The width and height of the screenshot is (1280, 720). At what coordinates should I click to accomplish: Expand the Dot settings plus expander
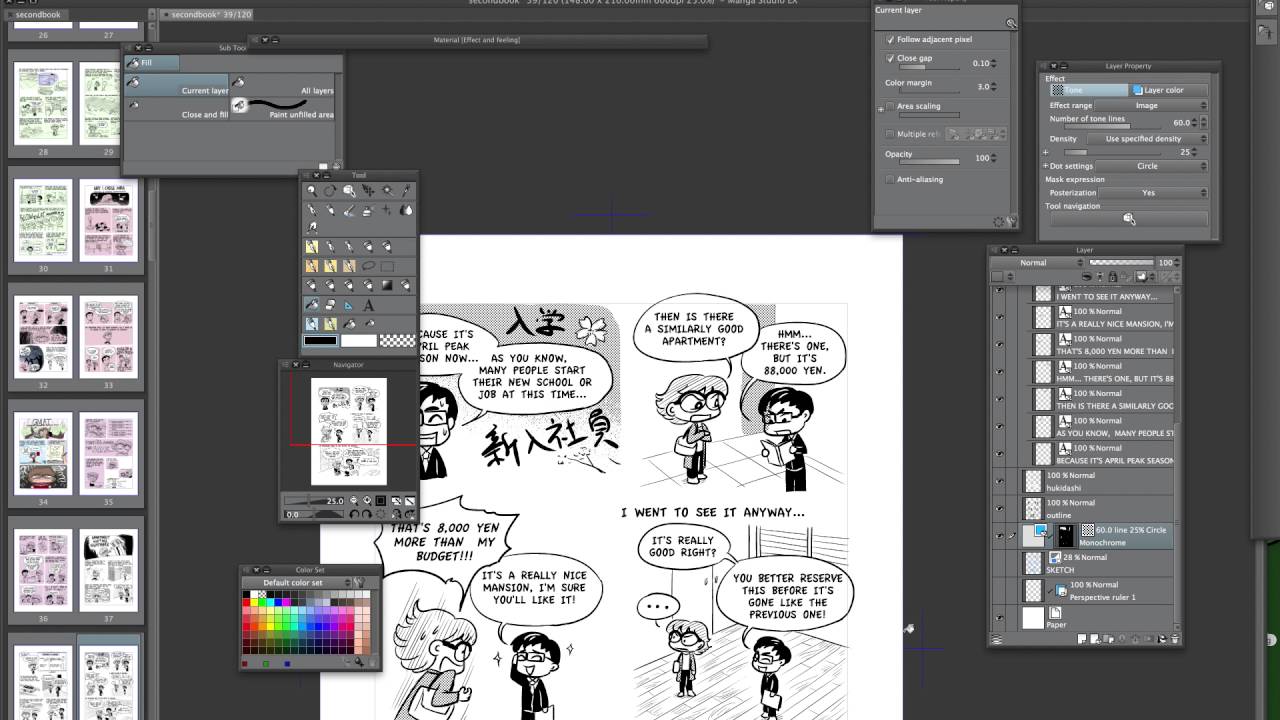1045,166
